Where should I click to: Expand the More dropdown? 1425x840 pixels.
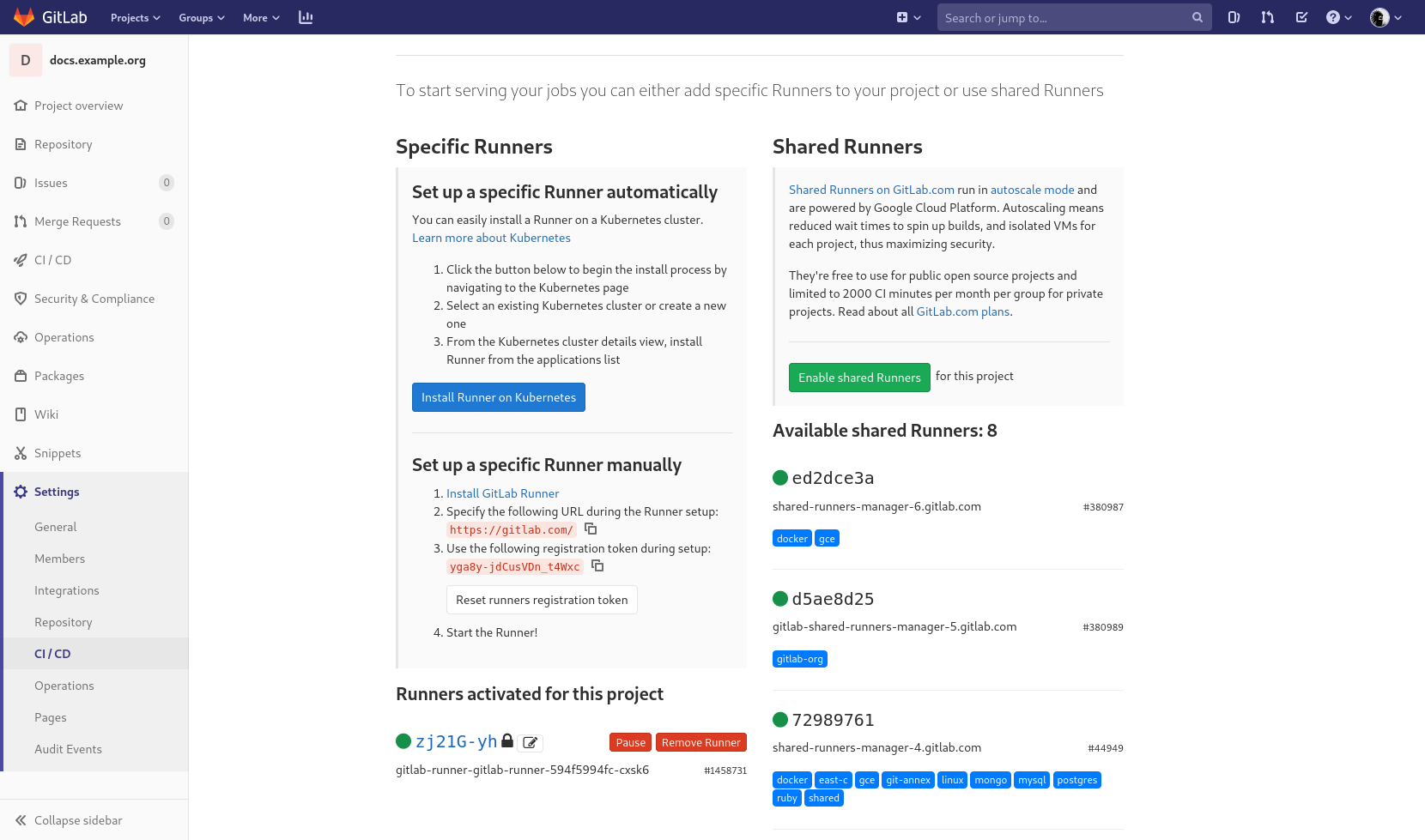coord(261,17)
